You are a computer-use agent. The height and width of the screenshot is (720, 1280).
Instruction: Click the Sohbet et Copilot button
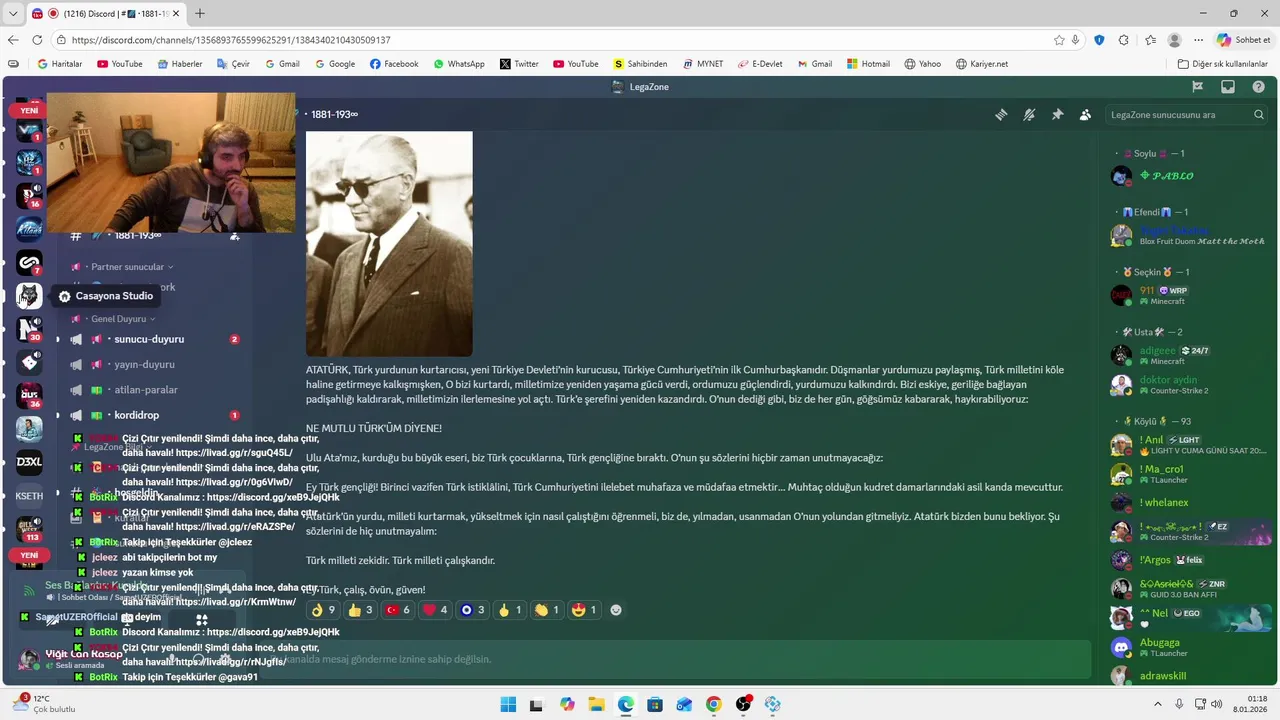[x=1243, y=40]
